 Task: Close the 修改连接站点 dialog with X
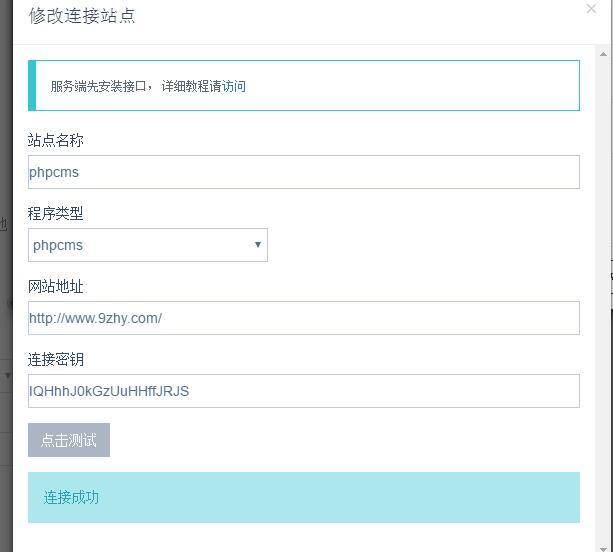[591, 8]
